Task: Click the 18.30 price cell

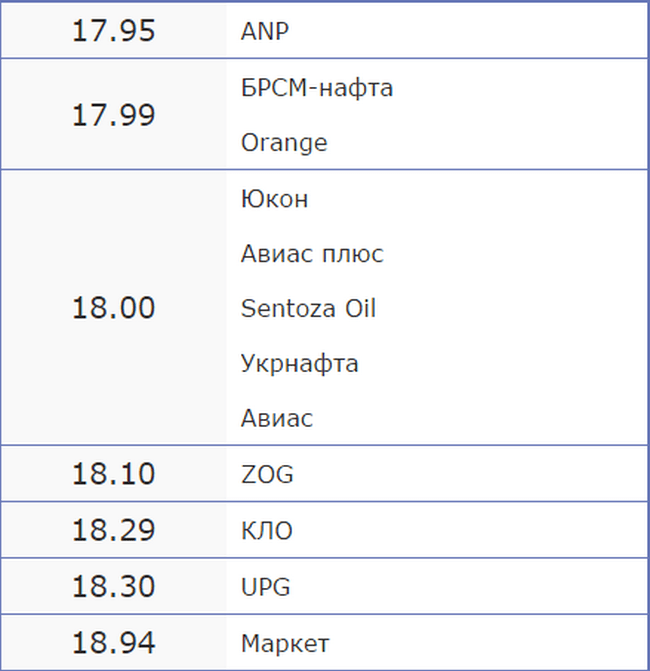Action: click(114, 586)
